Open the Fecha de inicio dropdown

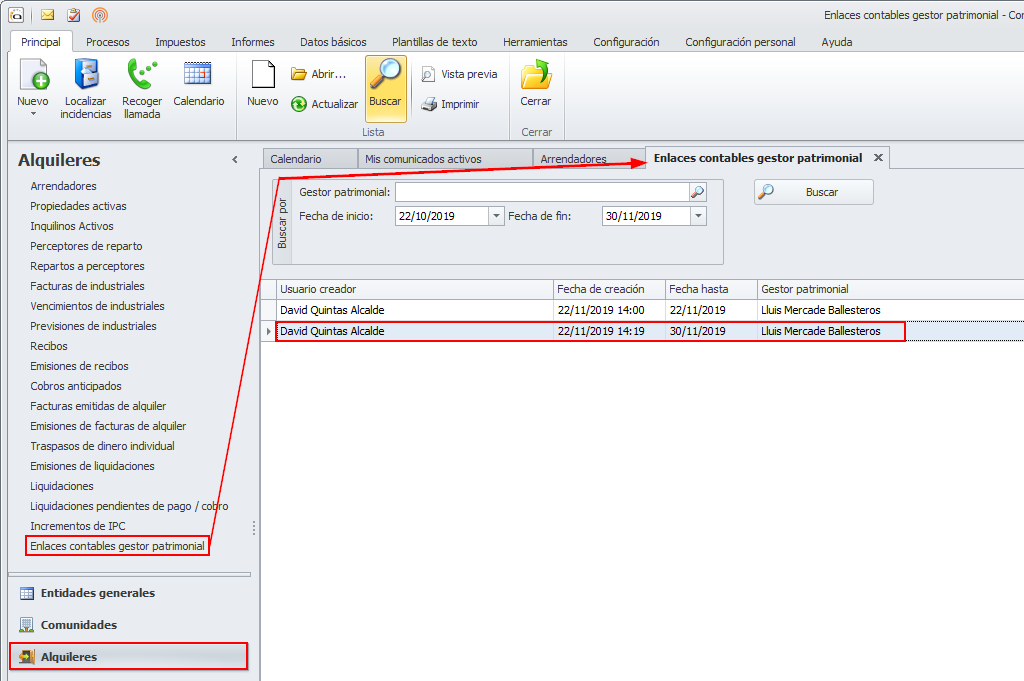[496, 216]
